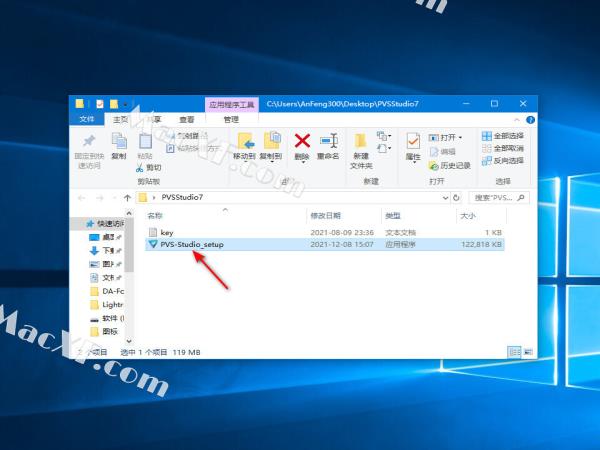Click the Copy to folder icon
This screenshot has width=600, height=450.
pyautogui.click(x=272, y=141)
